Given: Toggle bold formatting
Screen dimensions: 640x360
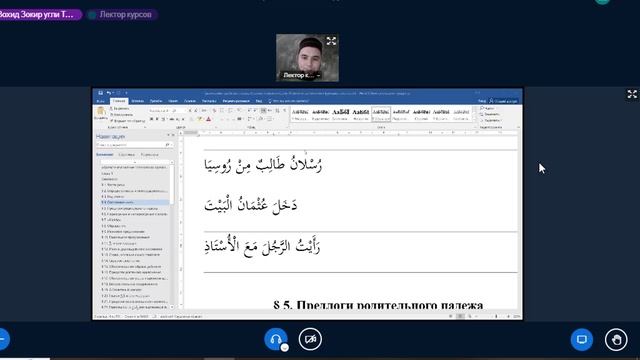Looking at the screenshot, I should click(x=152, y=119).
